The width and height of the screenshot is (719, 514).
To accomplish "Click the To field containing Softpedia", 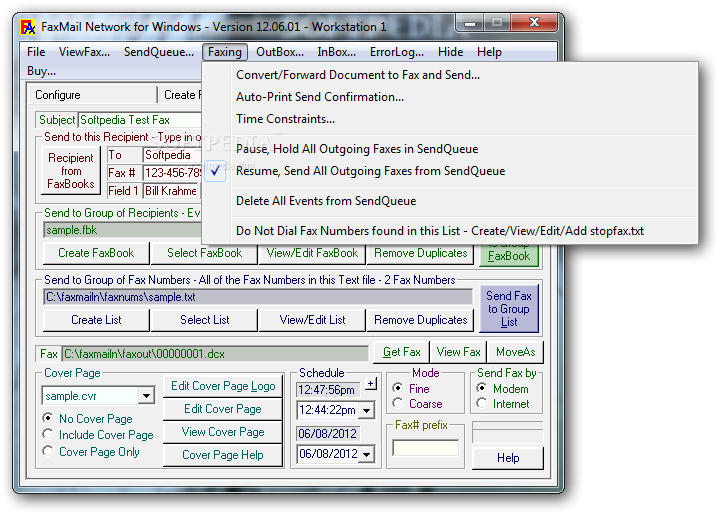I will pos(172,155).
